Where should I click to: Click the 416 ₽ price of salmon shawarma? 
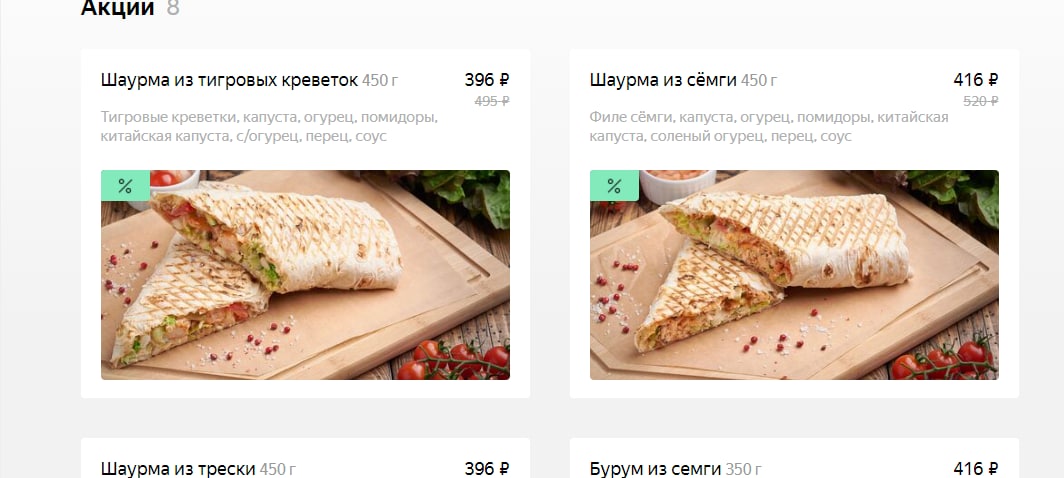point(976,80)
